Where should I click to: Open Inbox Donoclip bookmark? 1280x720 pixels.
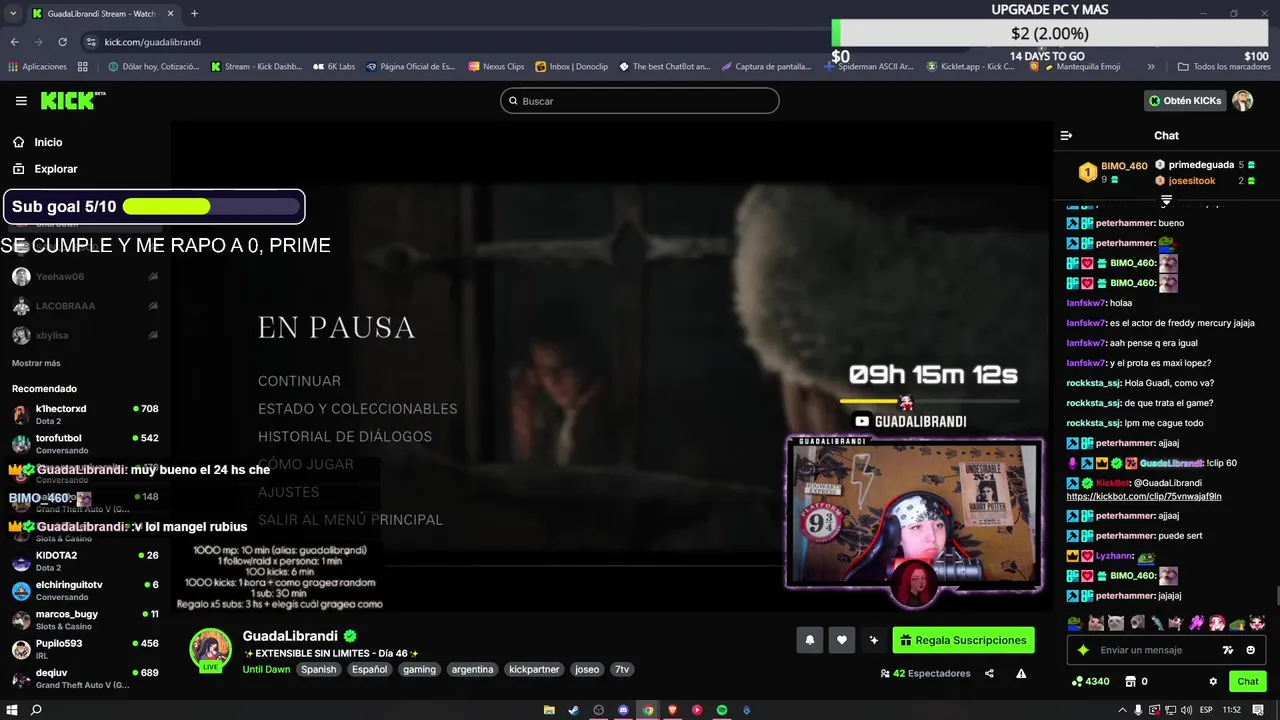pos(571,67)
